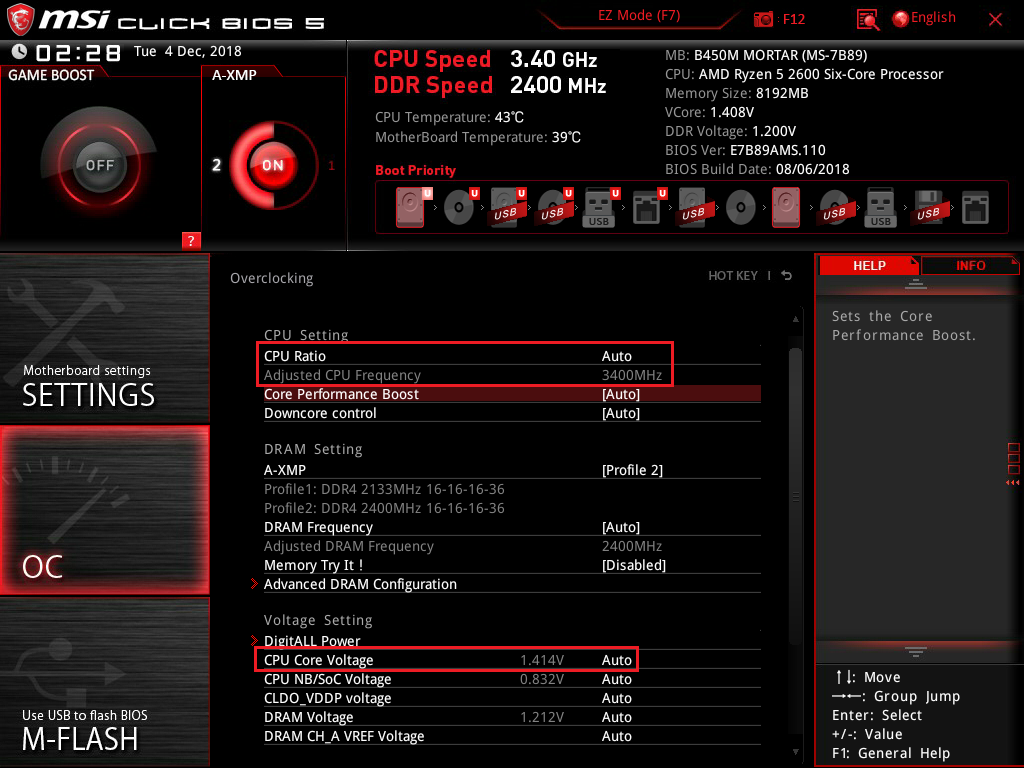
Task: Collapse help panel using top handle
Action: tap(916, 283)
